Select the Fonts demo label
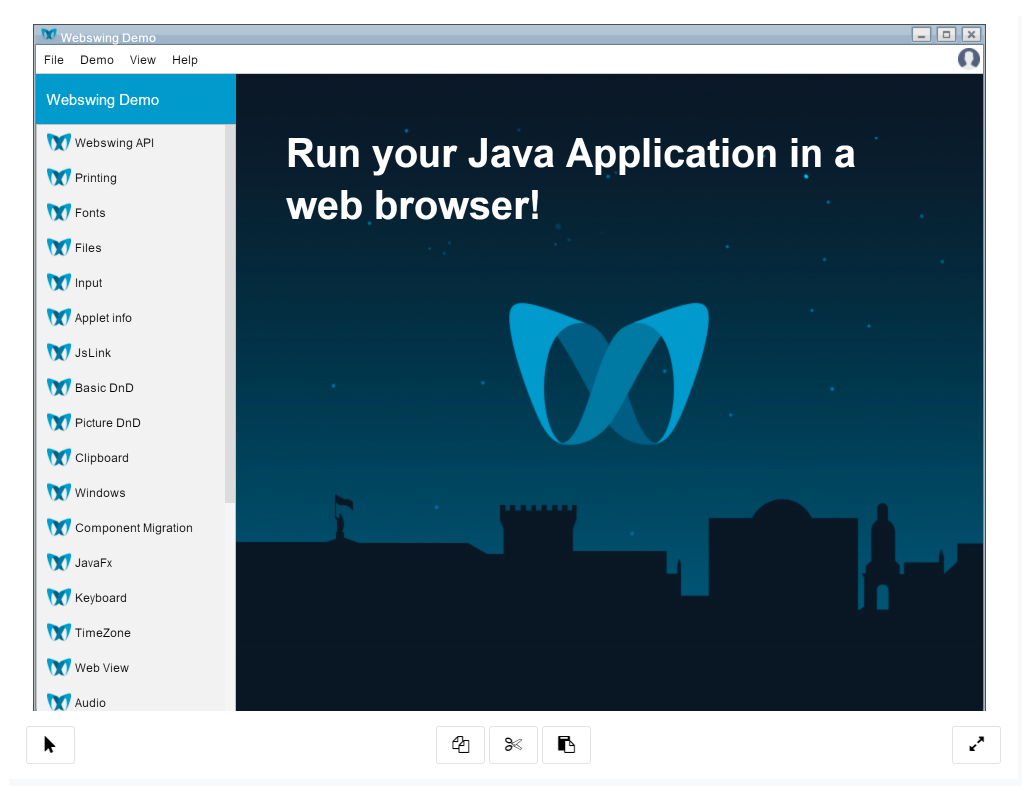The image size is (1022, 786). pos(90,212)
